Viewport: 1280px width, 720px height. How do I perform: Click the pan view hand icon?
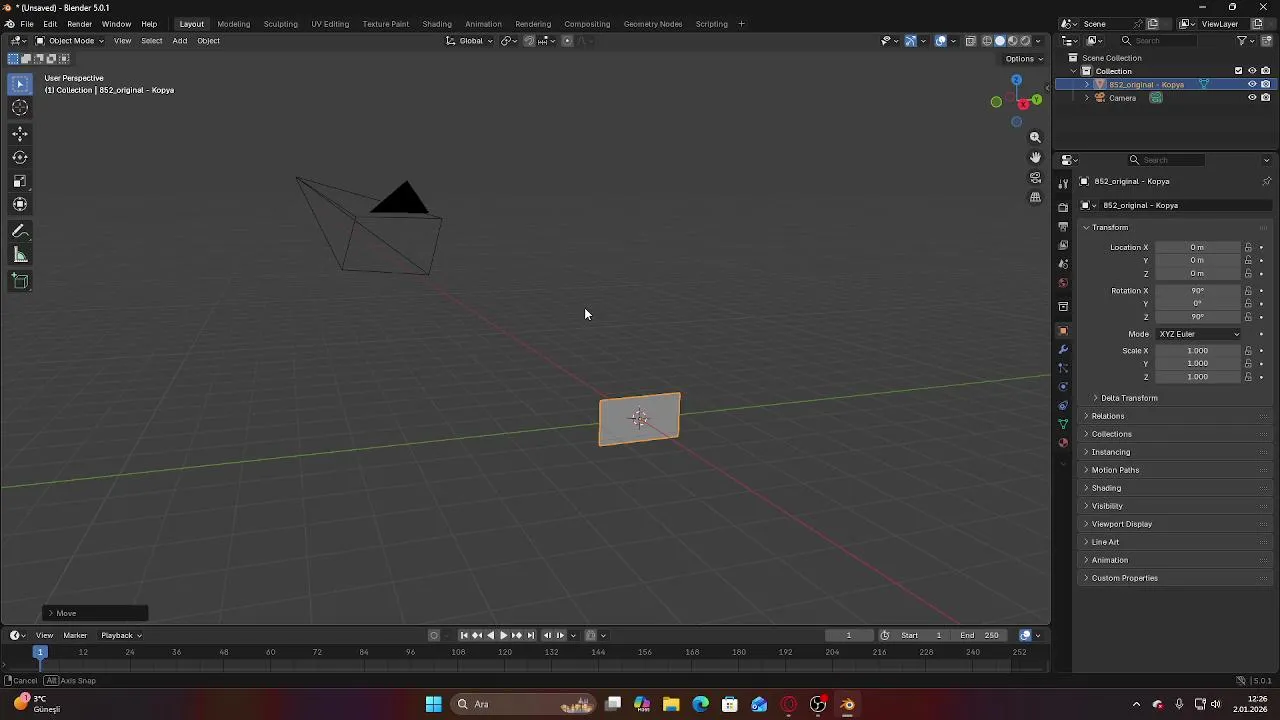click(x=1035, y=157)
